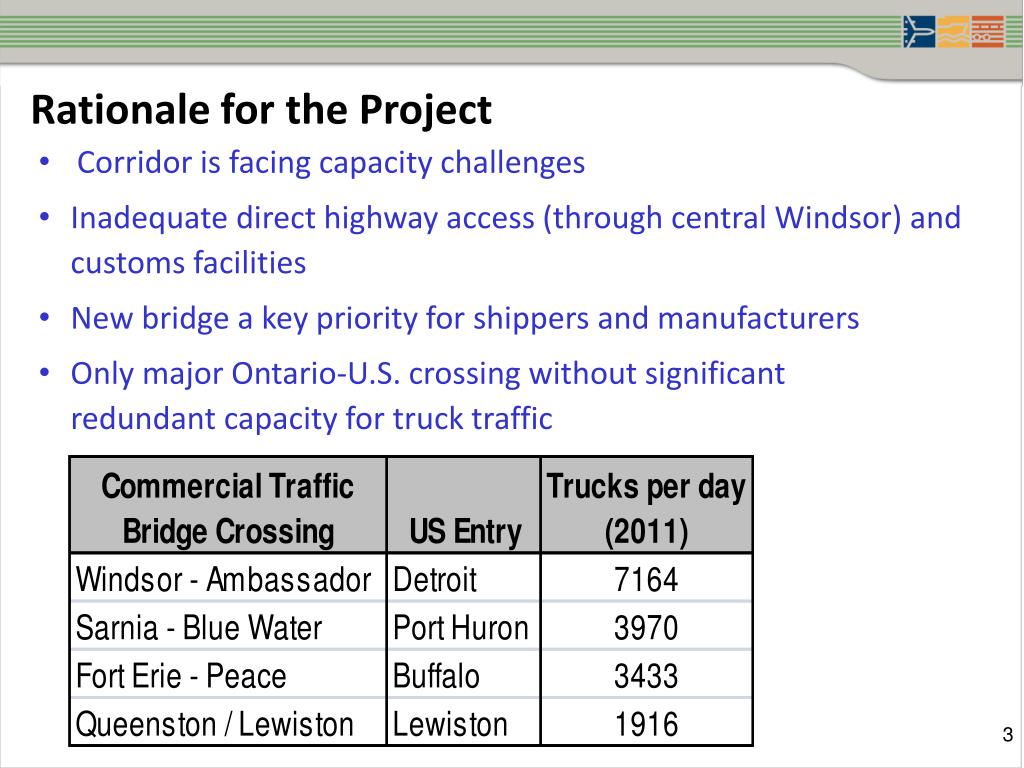Click the slide page number 3
The image size is (1024, 768).
pyautogui.click(x=1007, y=737)
